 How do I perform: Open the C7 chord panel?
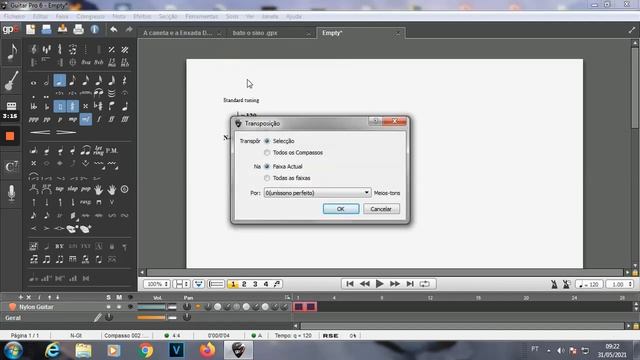click(x=11, y=167)
